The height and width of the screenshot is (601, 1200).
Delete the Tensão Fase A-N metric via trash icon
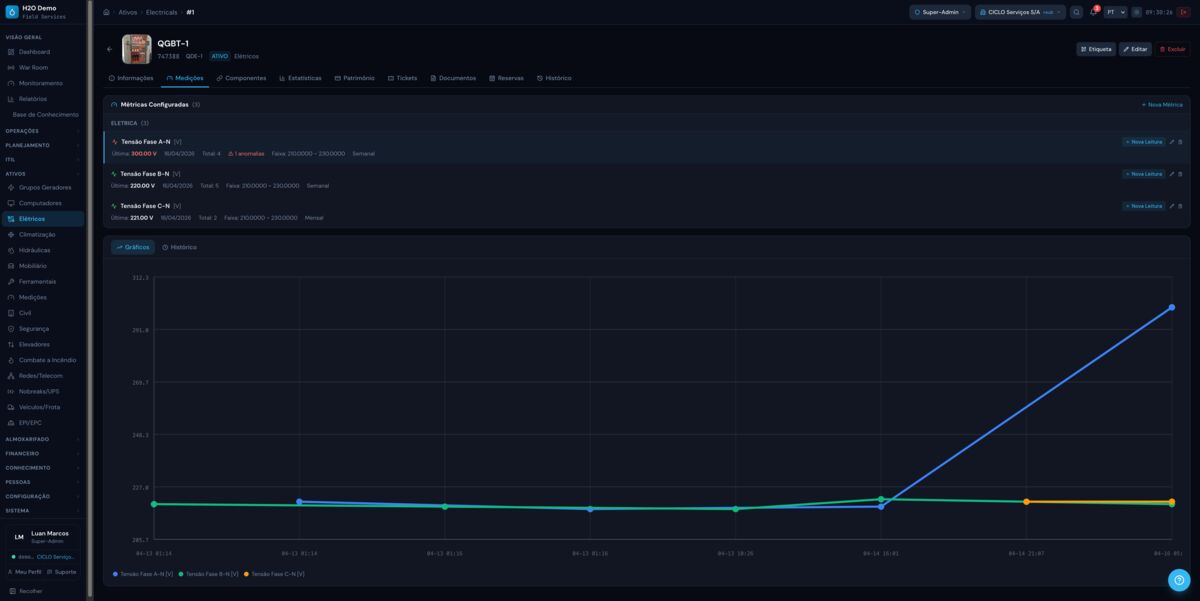1180,142
